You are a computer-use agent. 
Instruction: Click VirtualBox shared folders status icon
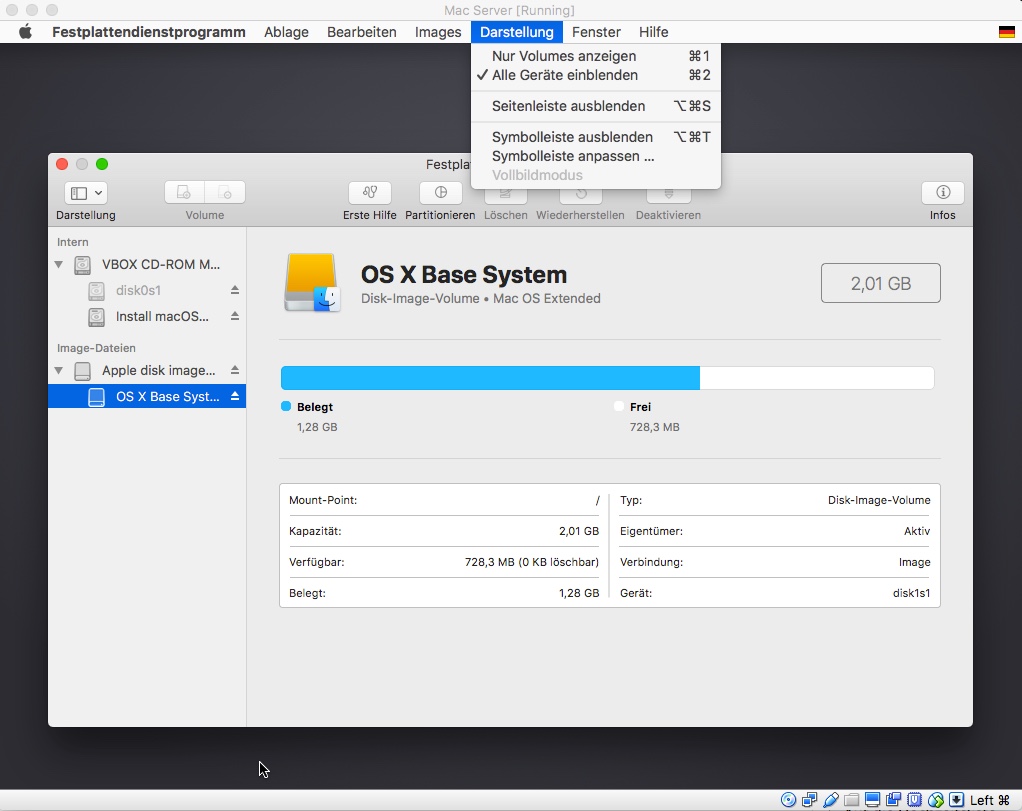(851, 800)
